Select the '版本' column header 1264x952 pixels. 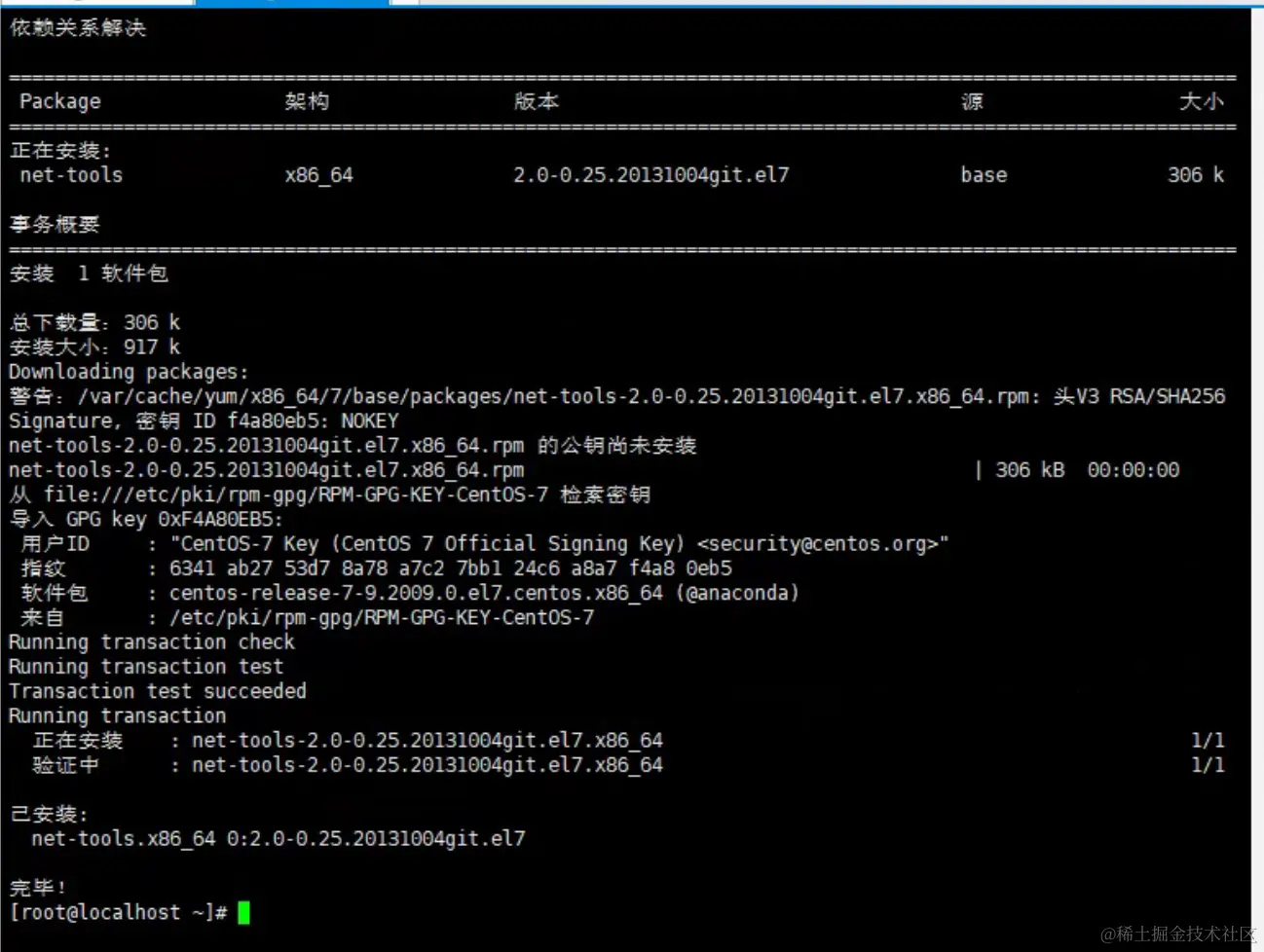(x=537, y=101)
